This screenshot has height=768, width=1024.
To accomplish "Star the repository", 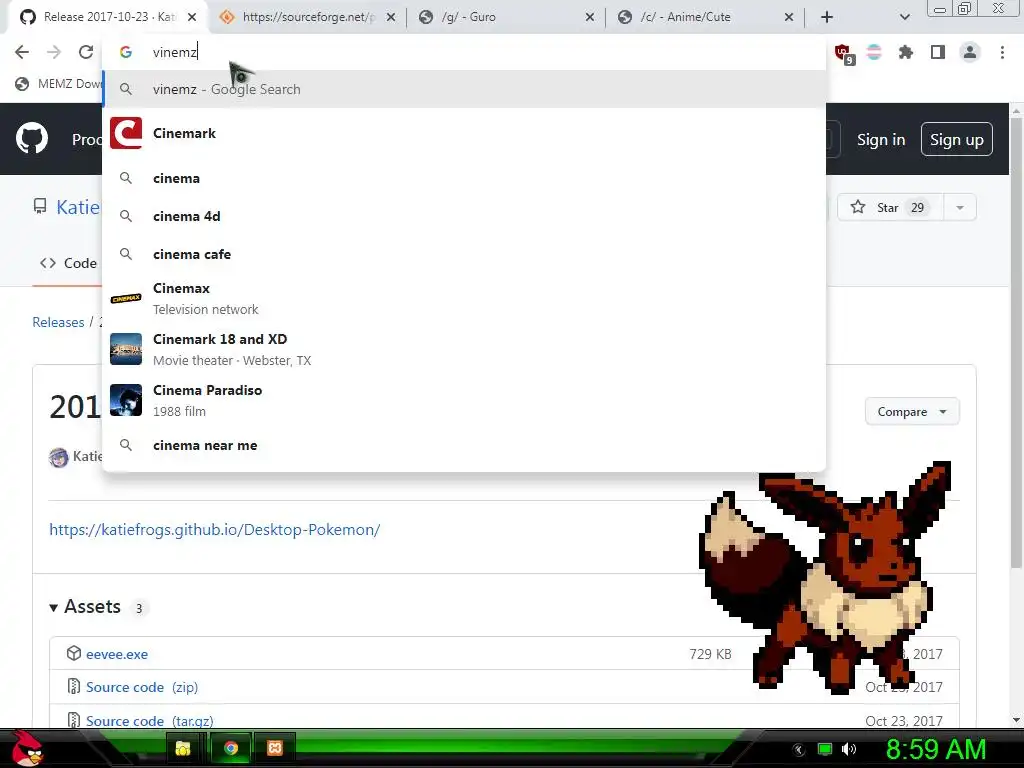I will tap(890, 208).
